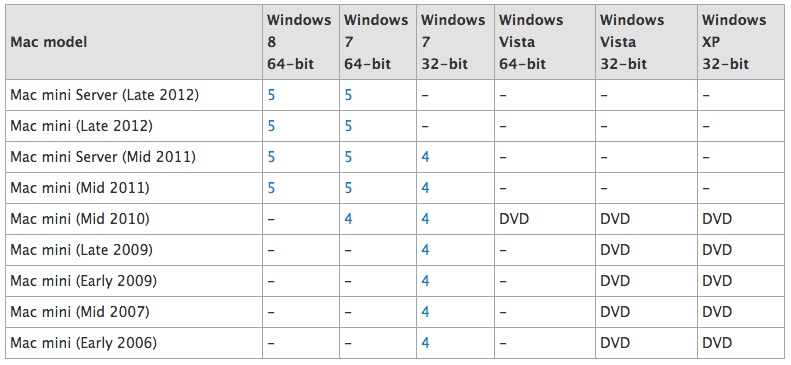The image size is (791, 365).
Task: Open Windows 7 32-bit link for Mac mini Server (Mid 2011)
Action: tap(425, 157)
